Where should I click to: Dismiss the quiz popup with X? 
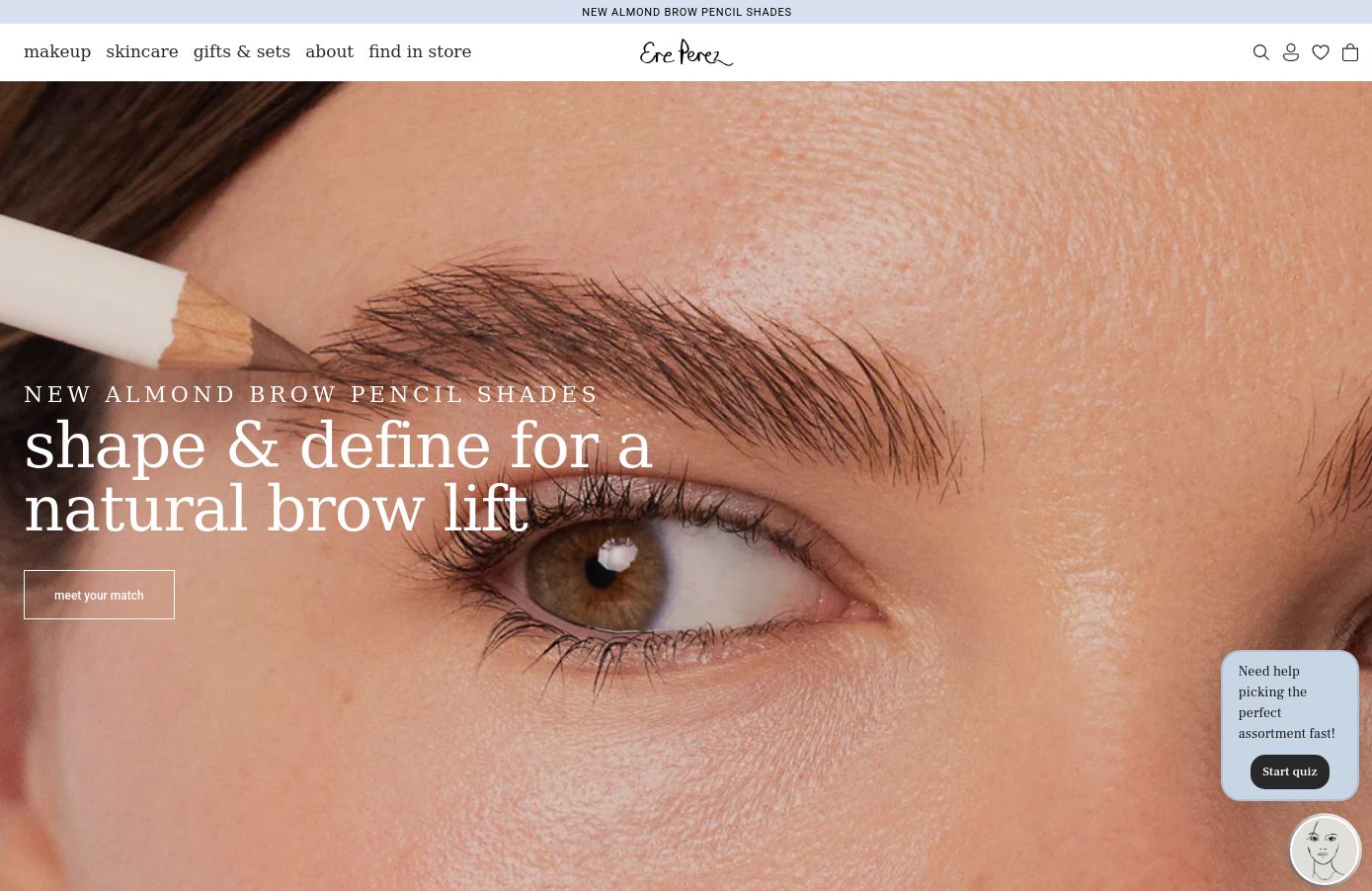click(x=1344, y=630)
